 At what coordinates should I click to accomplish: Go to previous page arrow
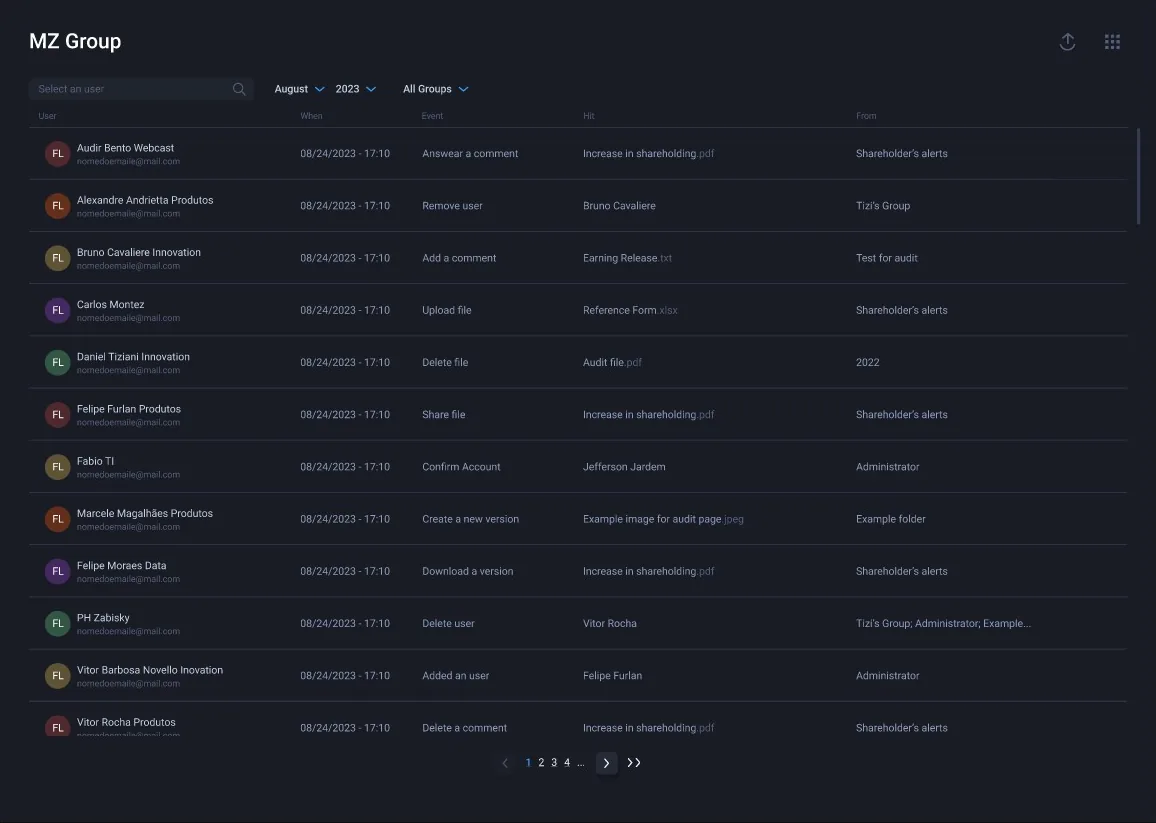pos(505,763)
